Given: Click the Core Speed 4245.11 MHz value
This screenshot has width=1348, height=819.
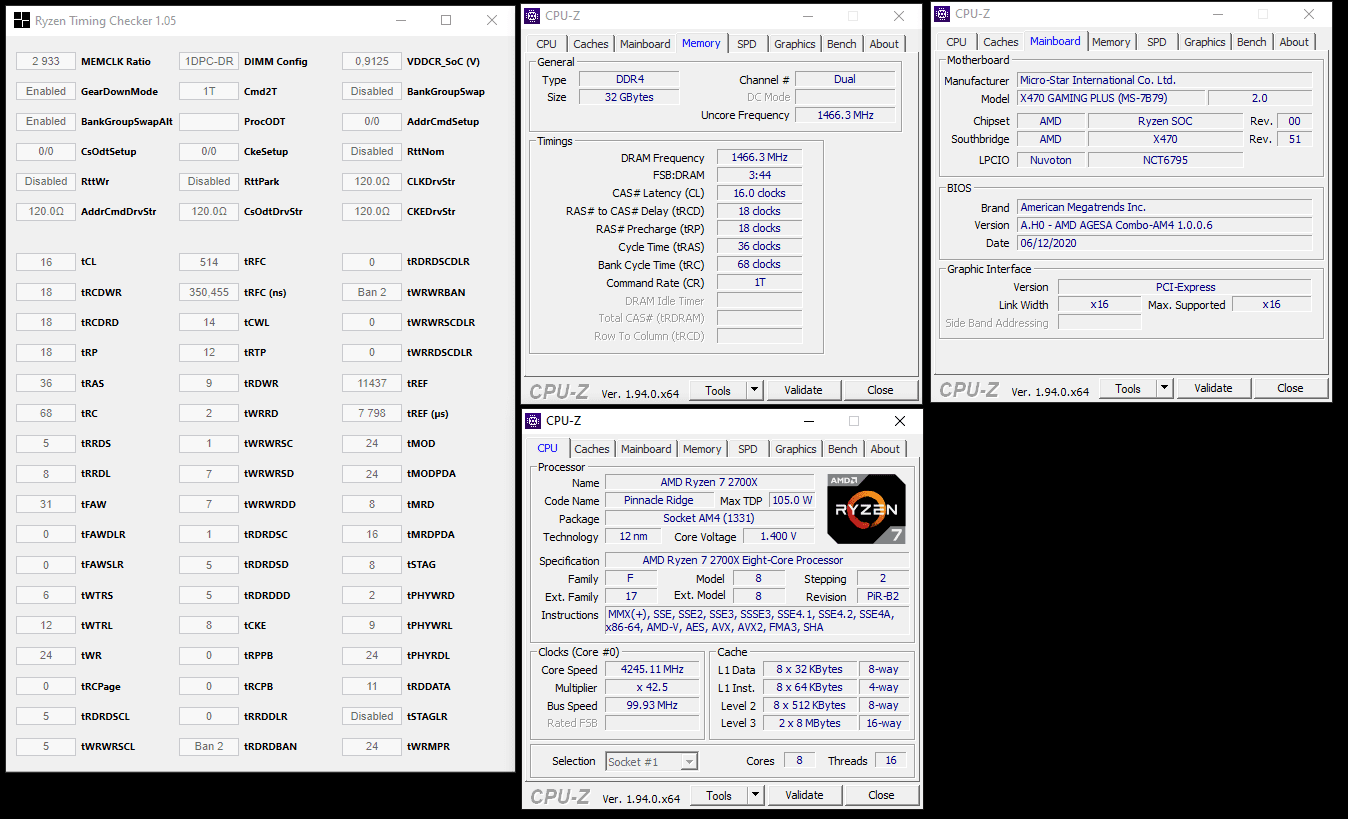Looking at the screenshot, I should tap(654, 670).
